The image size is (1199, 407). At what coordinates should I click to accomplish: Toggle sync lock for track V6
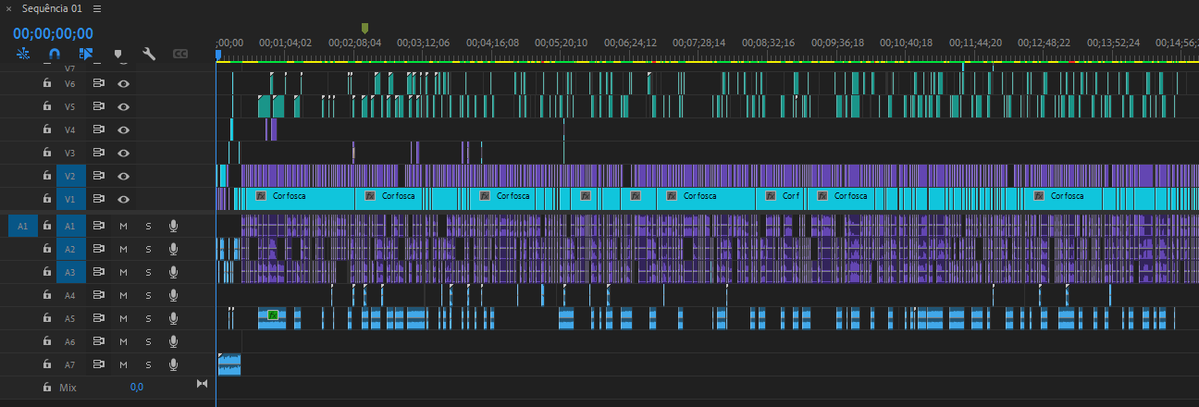[98, 83]
